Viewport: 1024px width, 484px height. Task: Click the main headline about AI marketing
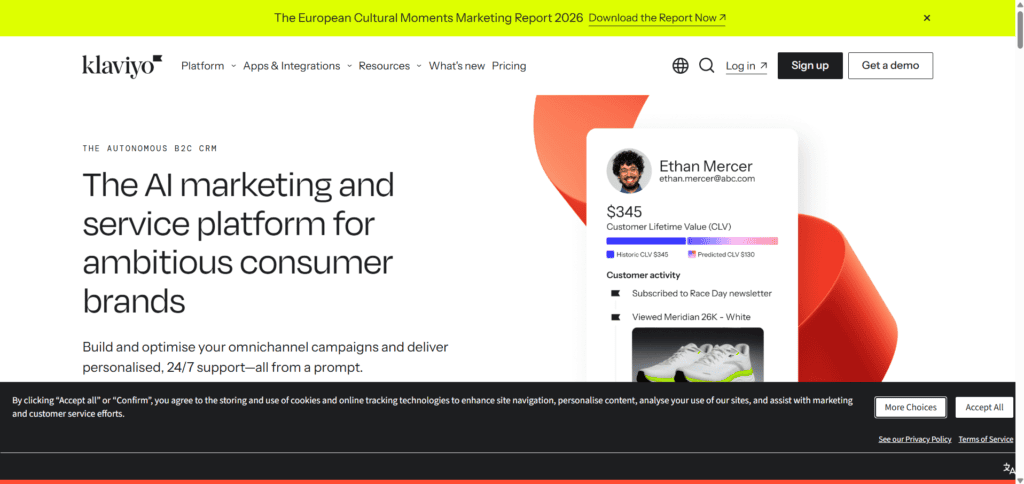238,243
